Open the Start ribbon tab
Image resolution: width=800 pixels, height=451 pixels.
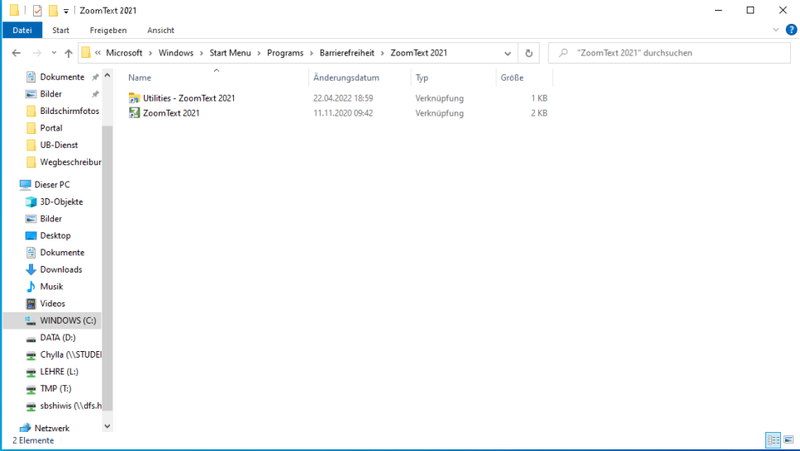coord(61,30)
